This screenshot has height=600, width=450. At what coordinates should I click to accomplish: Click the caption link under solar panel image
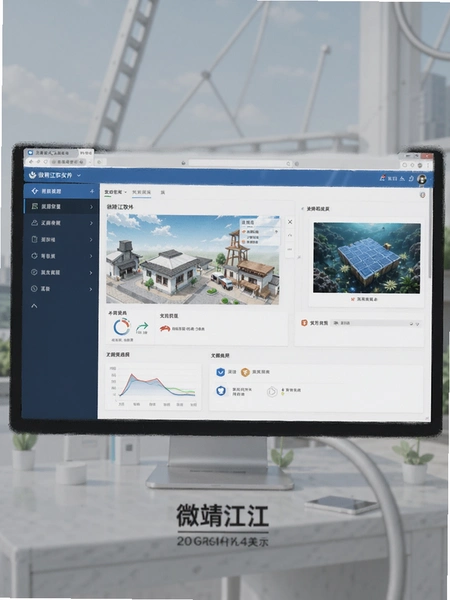364,299
